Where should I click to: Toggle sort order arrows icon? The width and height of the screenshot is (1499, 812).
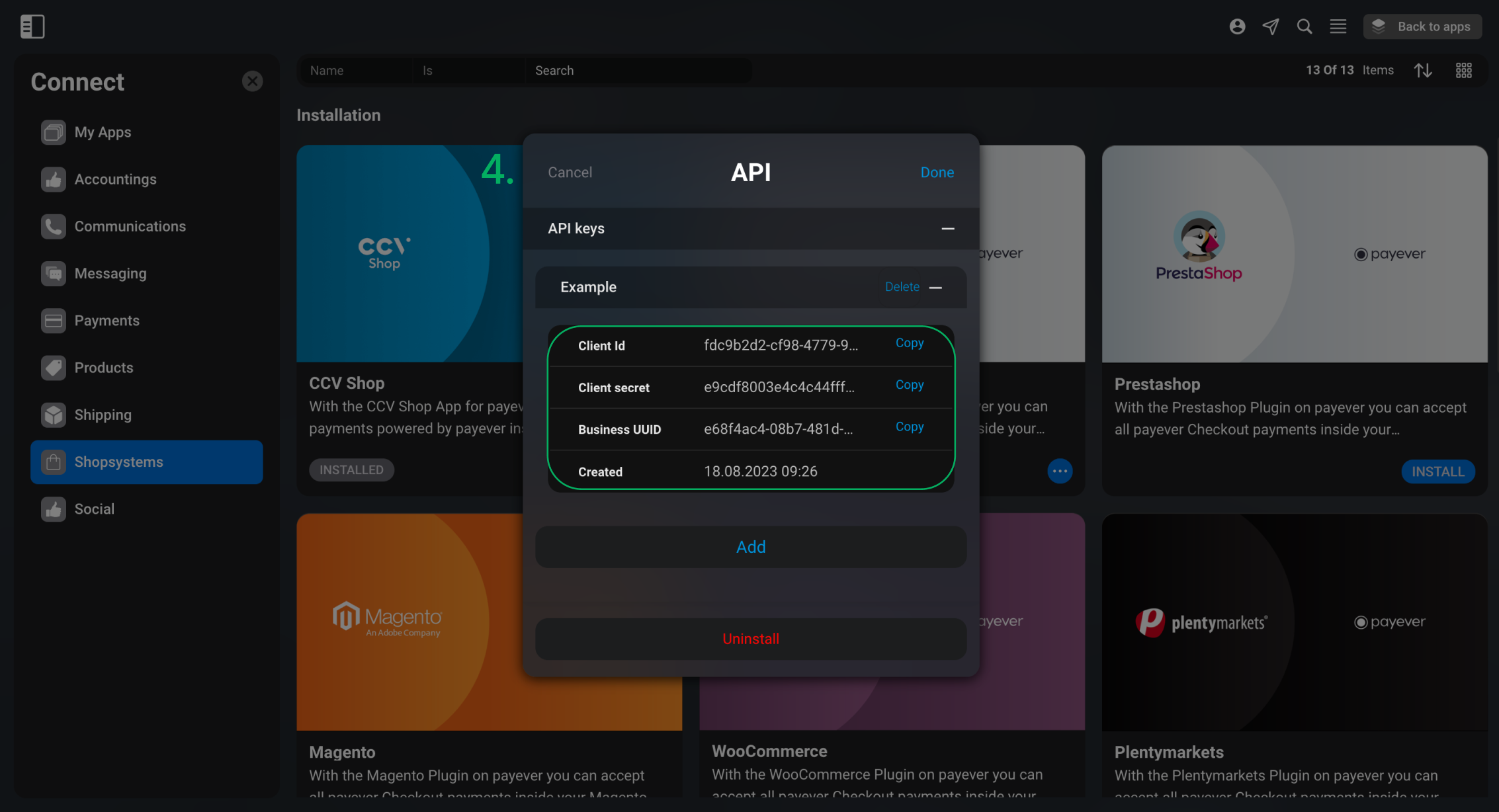coord(1423,70)
